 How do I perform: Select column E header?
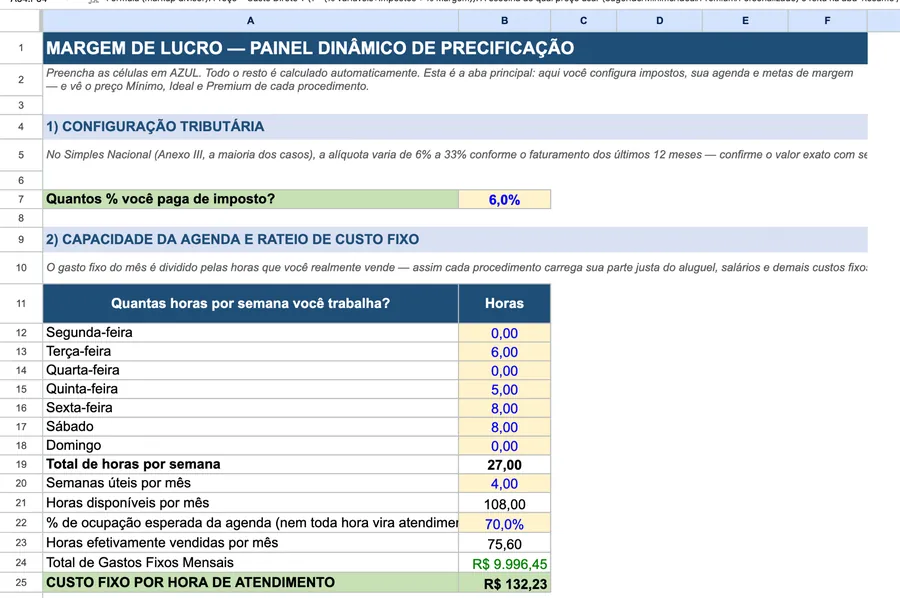pos(745,21)
